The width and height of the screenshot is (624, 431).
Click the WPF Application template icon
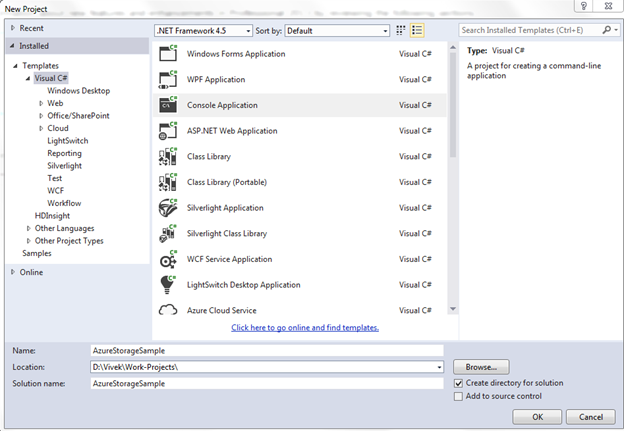click(168, 79)
